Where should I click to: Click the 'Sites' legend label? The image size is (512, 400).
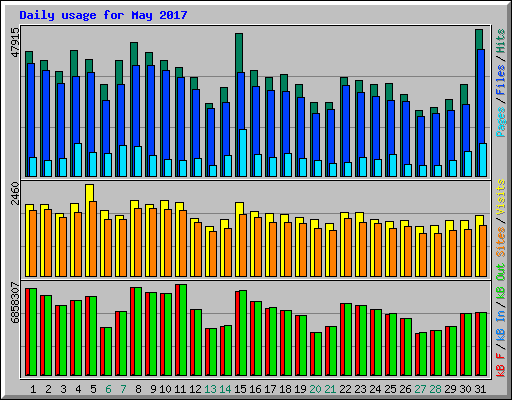tap(501, 242)
